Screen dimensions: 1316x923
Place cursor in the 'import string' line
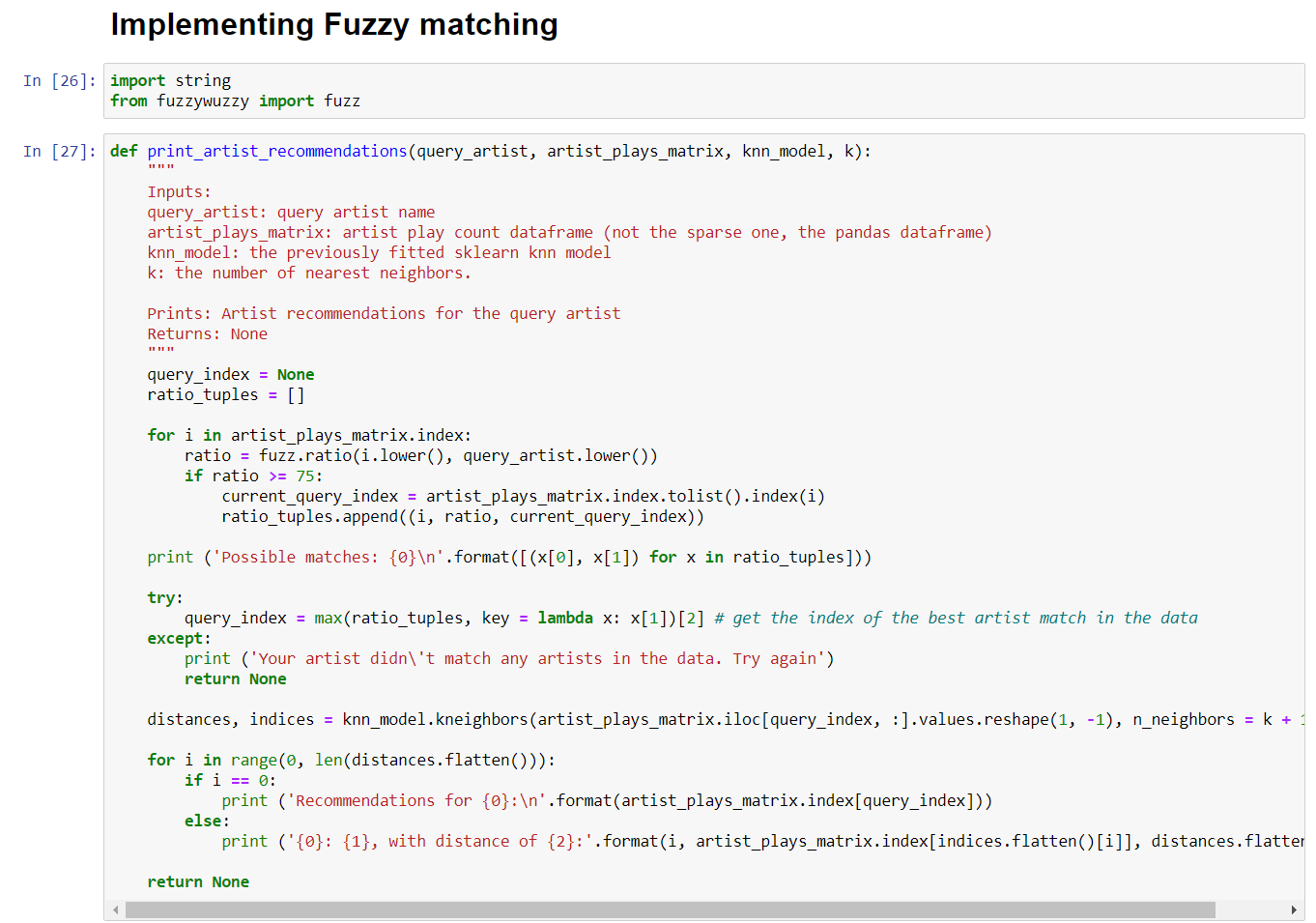point(171,81)
